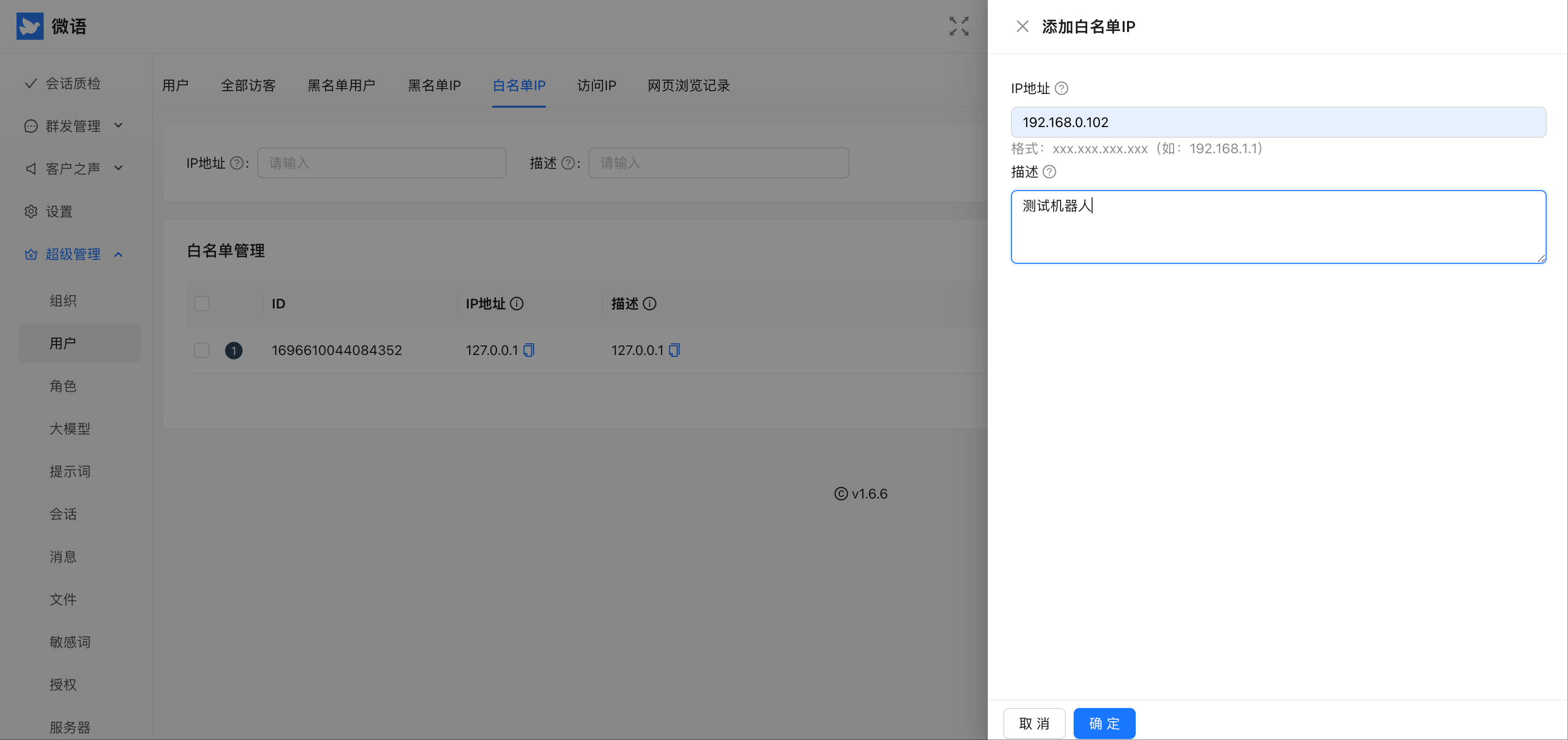This screenshot has height=740, width=1568.
Task: Click the info icon in the IP地址 column header
Action: (x=517, y=304)
